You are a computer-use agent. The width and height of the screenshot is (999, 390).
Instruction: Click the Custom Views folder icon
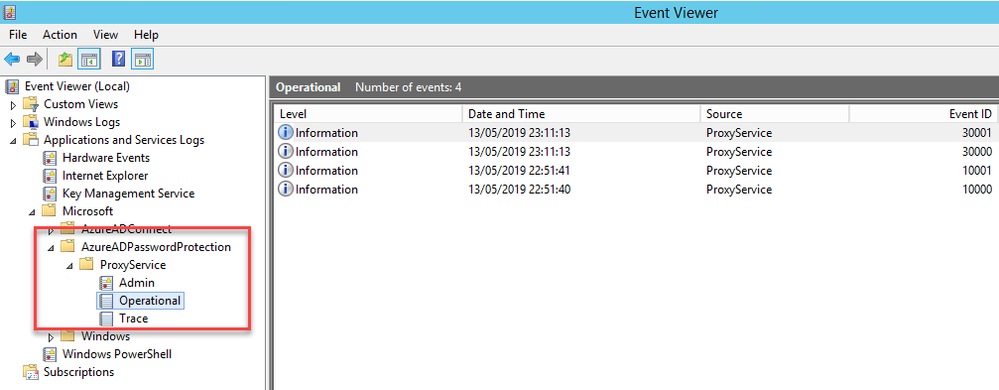click(x=31, y=104)
